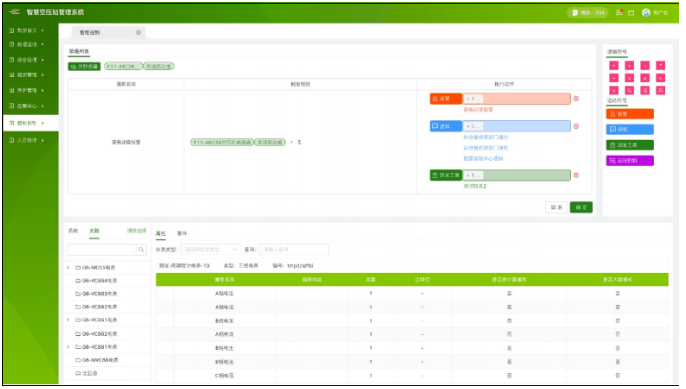Open notifications icon with red dot

tap(619, 13)
